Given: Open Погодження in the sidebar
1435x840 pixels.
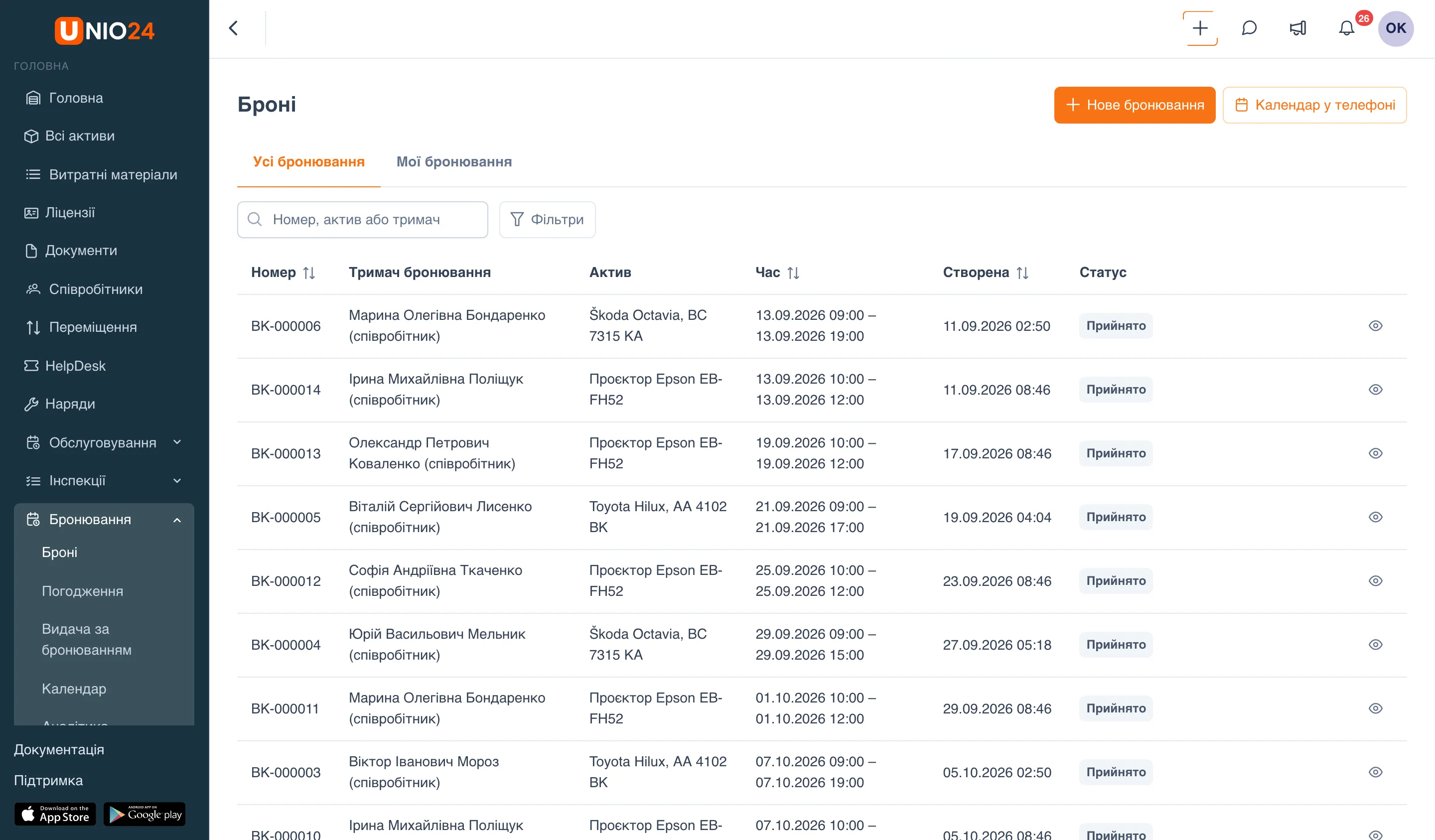Looking at the screenshot, I should tap(83, 591).
